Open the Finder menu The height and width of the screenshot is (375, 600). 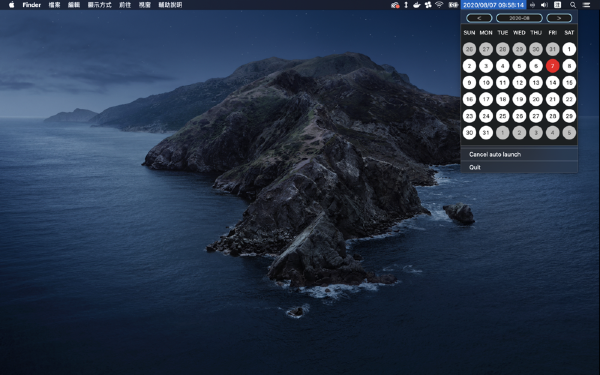pyautogui.click(x=32, y=5)
